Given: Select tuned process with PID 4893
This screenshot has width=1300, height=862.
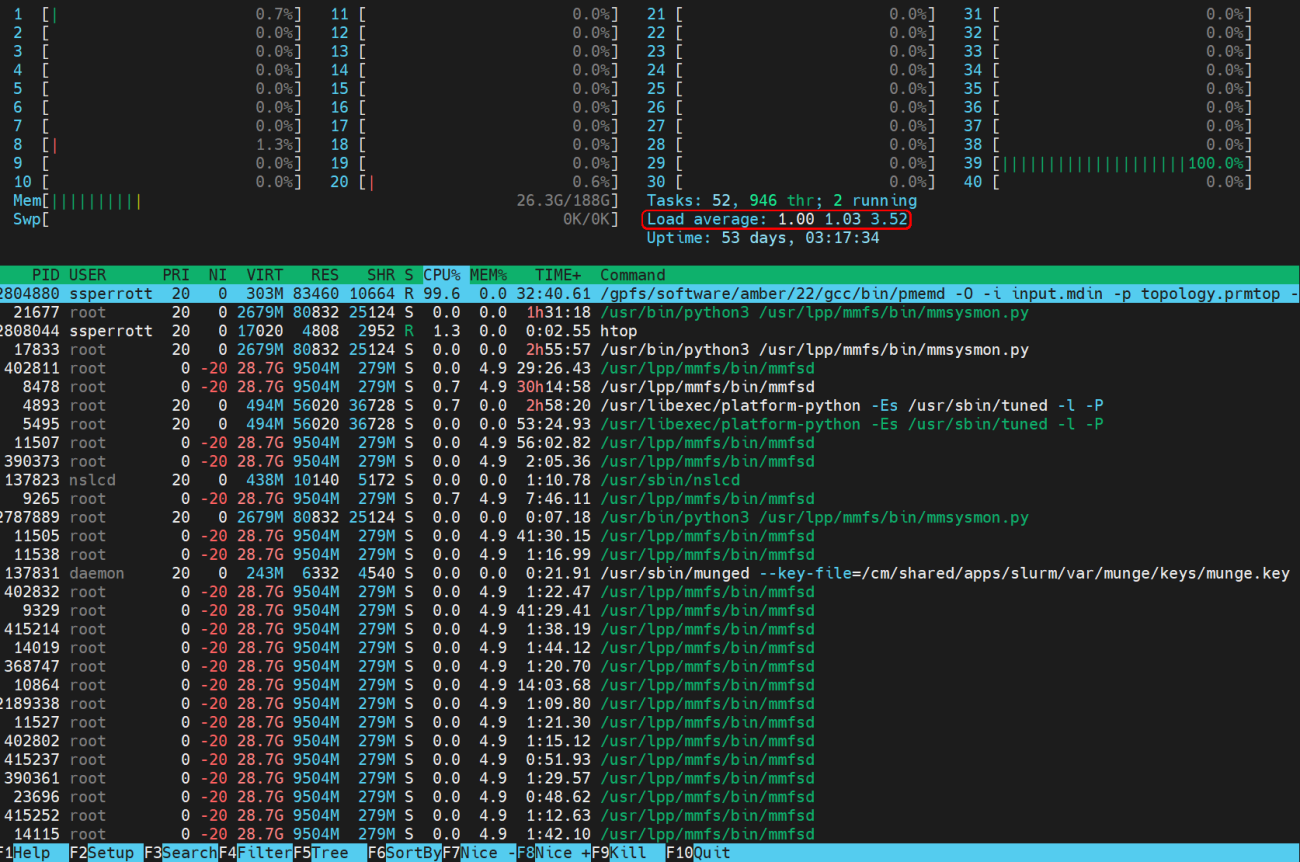Looking at the screenshot, I should coord(650,406).
